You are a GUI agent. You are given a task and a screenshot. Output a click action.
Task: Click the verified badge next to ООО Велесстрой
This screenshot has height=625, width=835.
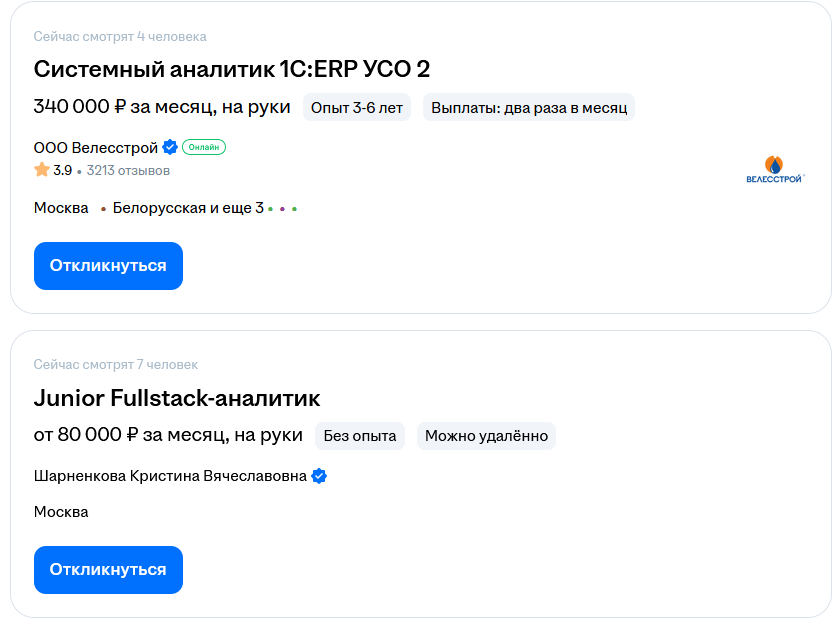(171, 145)
